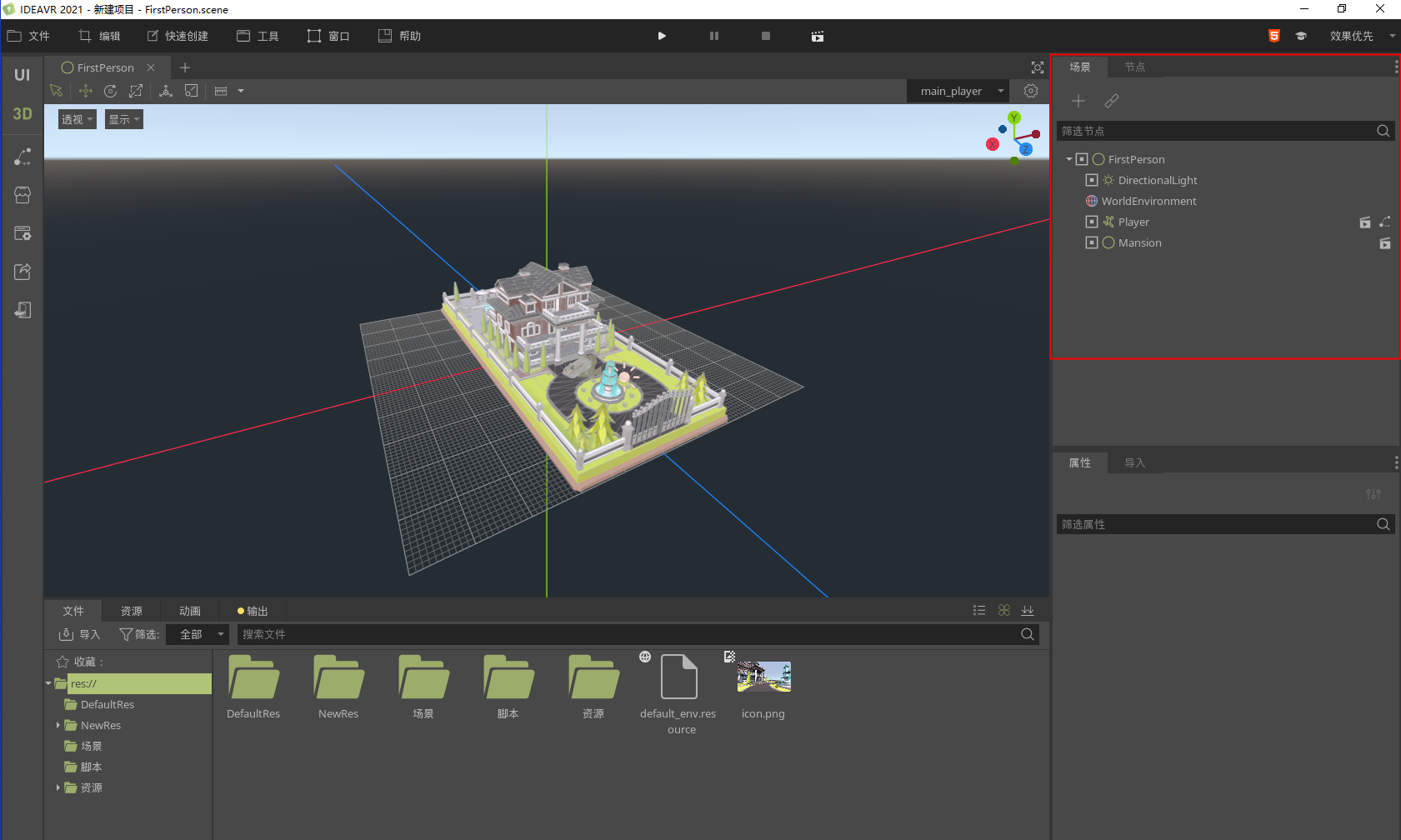Switch to the 节点 tab
1401x840 pixels.
click(x=1134, y=67)
